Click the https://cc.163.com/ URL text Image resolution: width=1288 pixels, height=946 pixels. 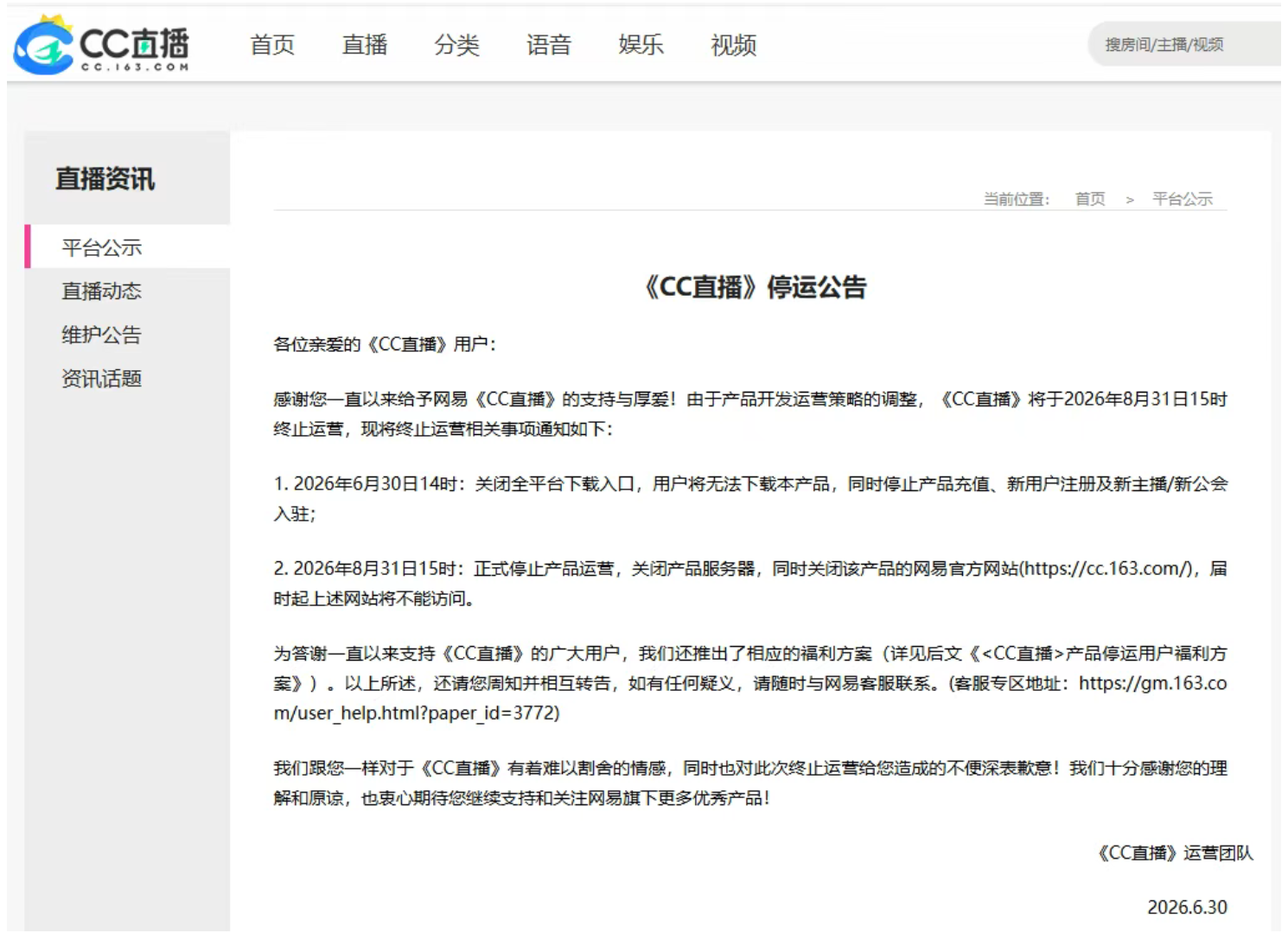point(1108,569)
